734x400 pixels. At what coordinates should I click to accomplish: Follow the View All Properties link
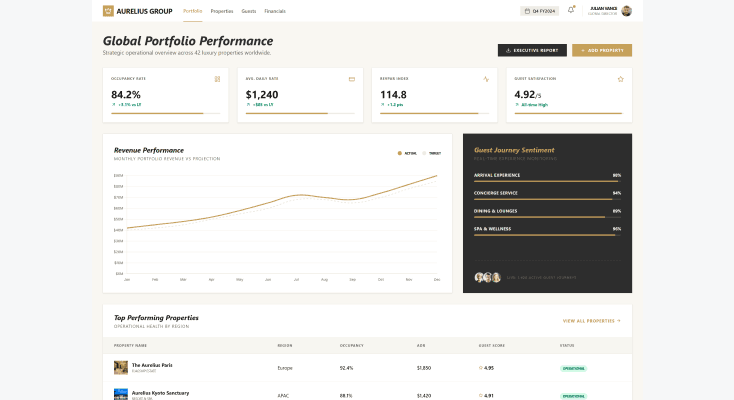point(592,321)
